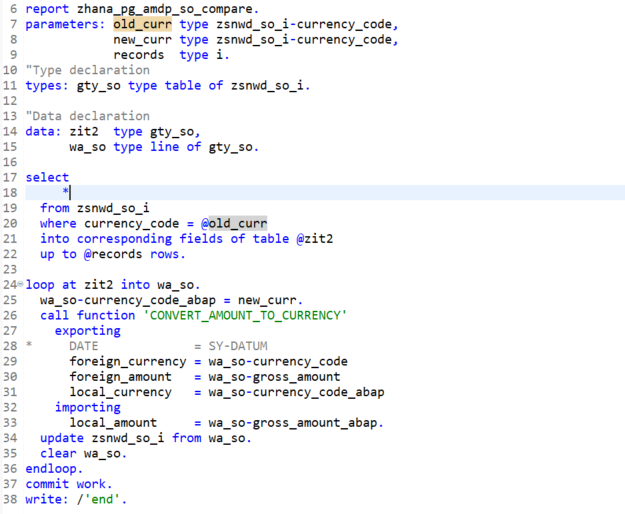Click wa_so-gross_amount_abap on line 33
This screenshot has height=514, width=625.
[293, 423]
